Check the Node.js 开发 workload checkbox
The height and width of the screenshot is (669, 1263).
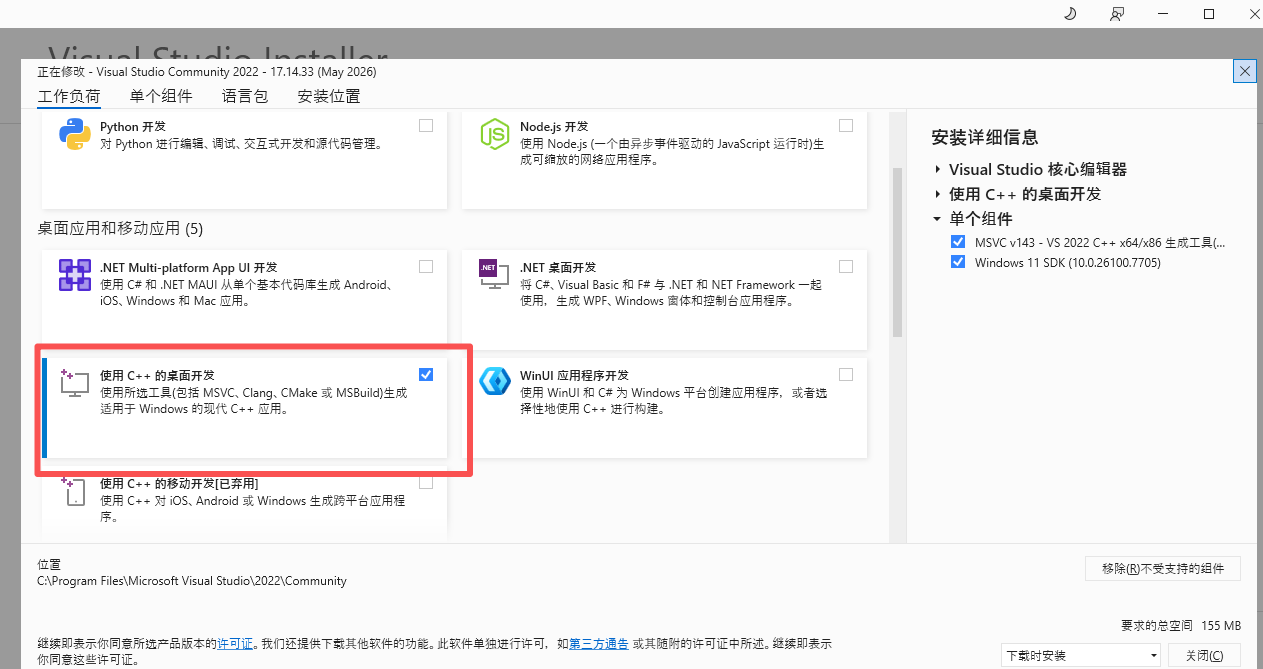click(x=846, y=126)
